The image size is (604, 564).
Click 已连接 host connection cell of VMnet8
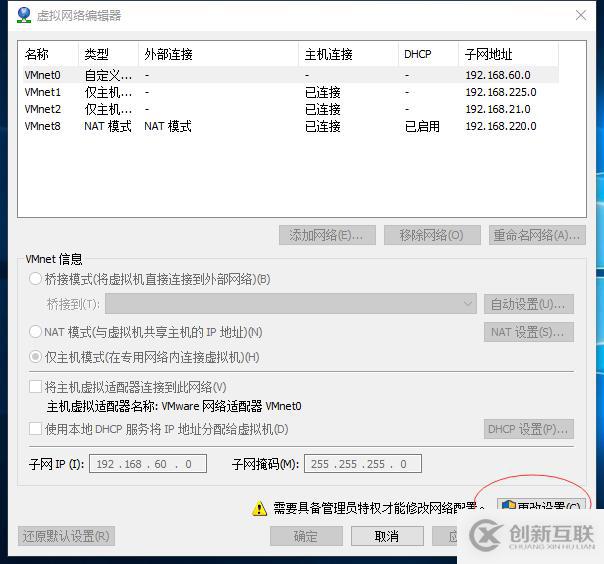click(x=323, y=126)
